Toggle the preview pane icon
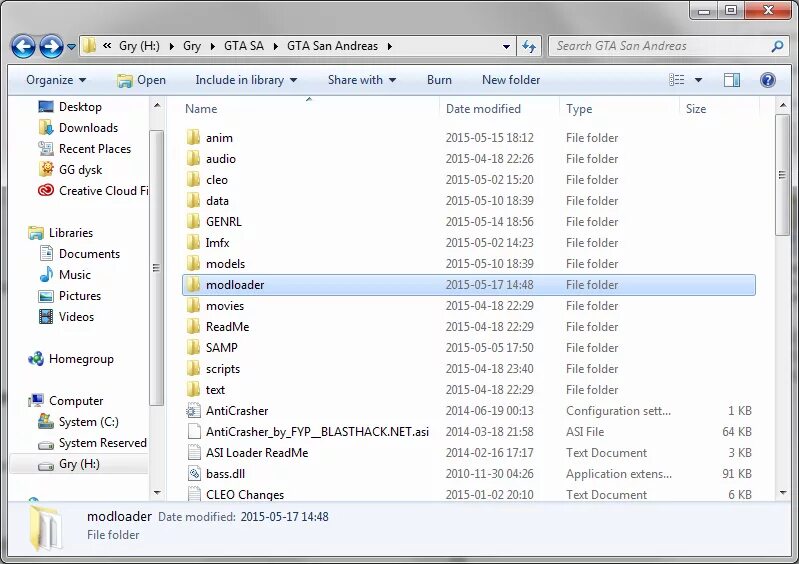 click(732, 80)
